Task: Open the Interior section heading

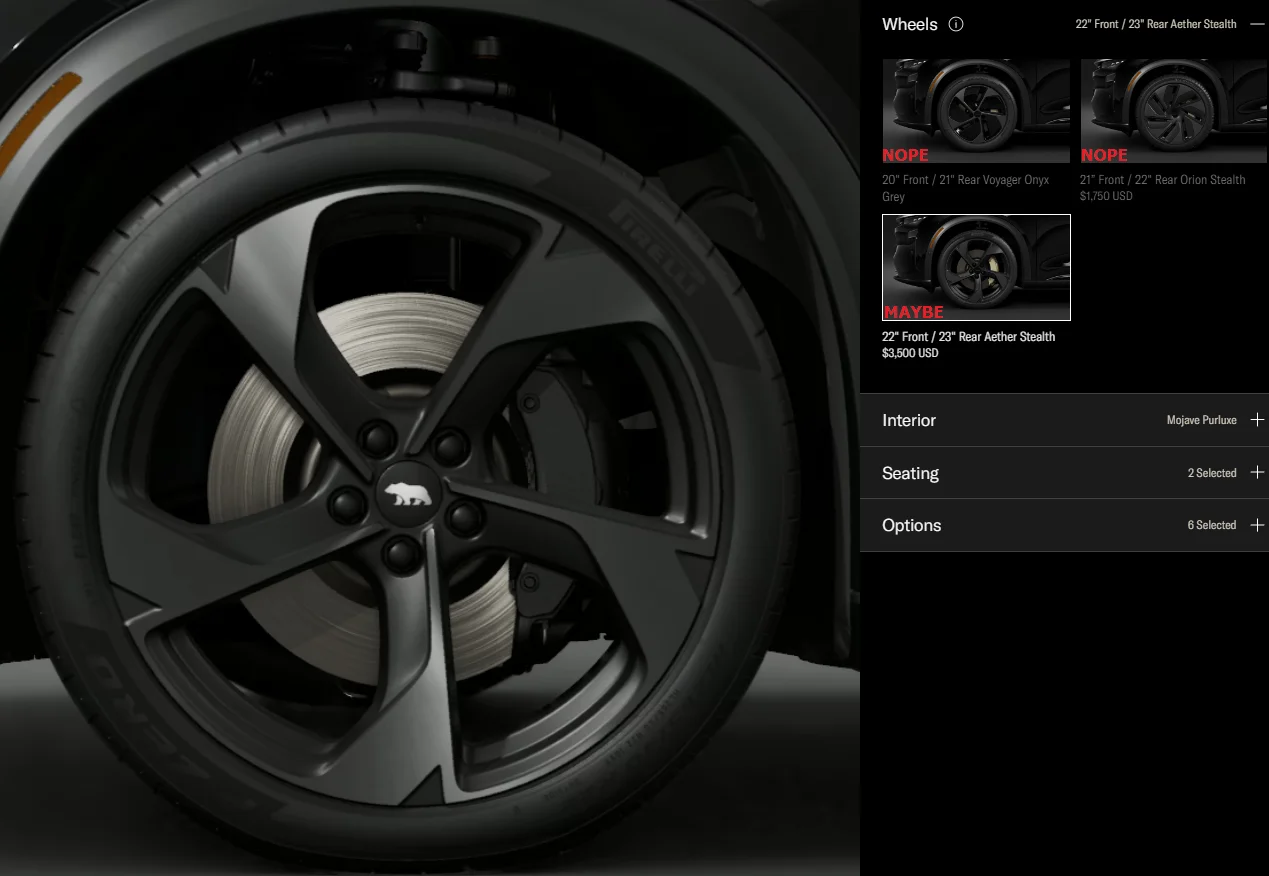Action: click(x=909, y=420)
